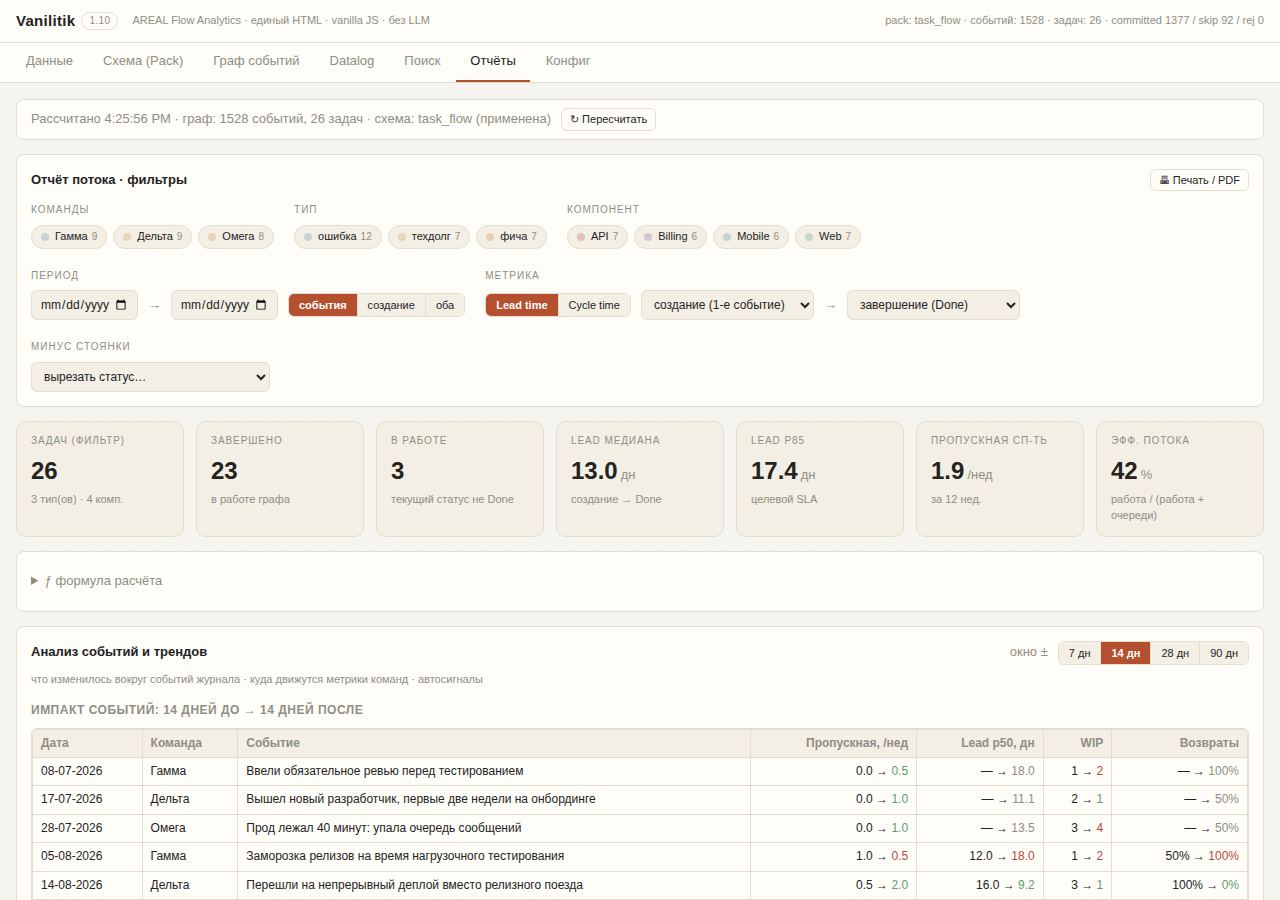The height and width of the screenshot is (900, 1280).
Task: Open calendar picker of the start date field
Action: 122,305
